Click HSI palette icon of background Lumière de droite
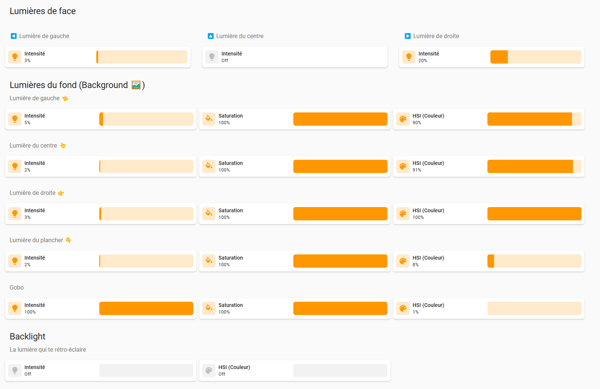This screenshot has height=389, width=600. coord(403,214)
